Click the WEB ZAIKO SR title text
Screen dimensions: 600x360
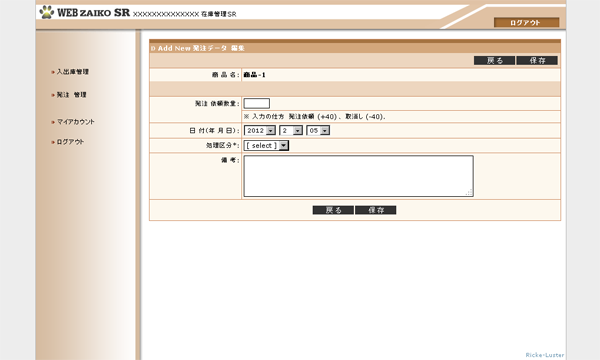tap(94, 13)
